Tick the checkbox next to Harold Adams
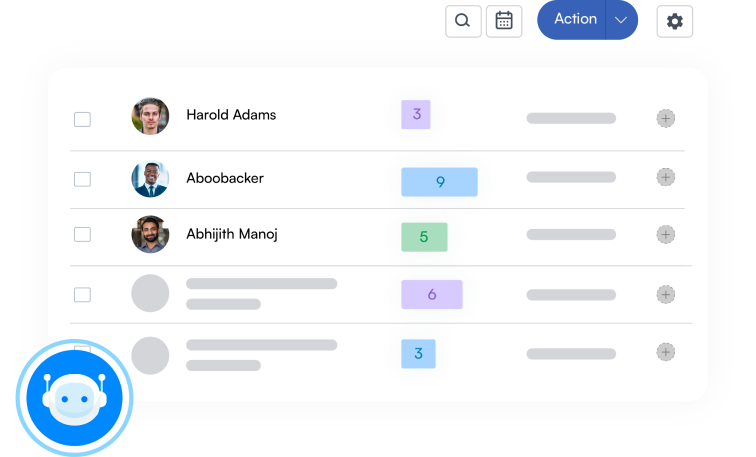Screen dimensions: 756x457 pyautogui.click(x=82, y=119)
